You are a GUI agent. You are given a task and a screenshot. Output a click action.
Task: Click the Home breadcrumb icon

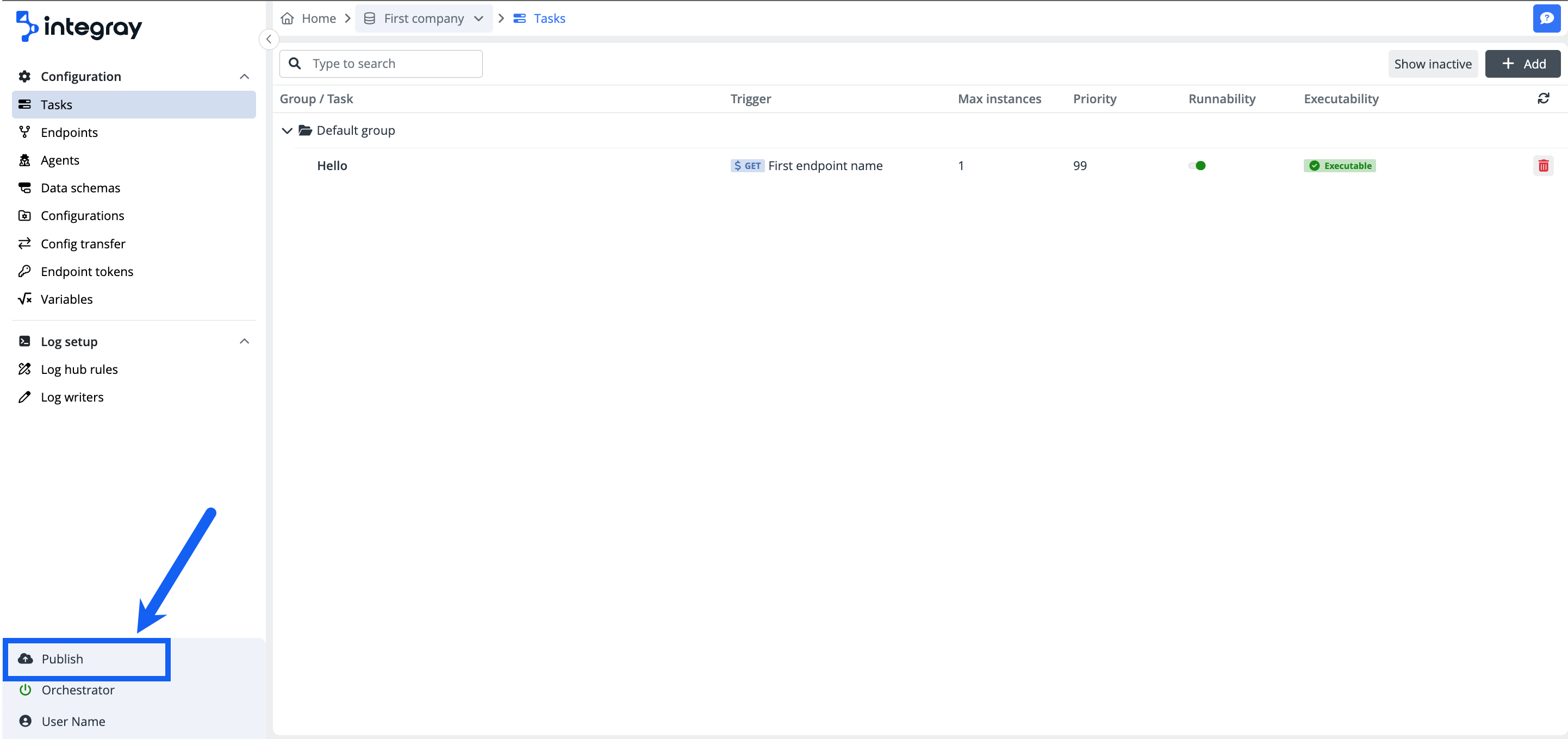[287, 18]
